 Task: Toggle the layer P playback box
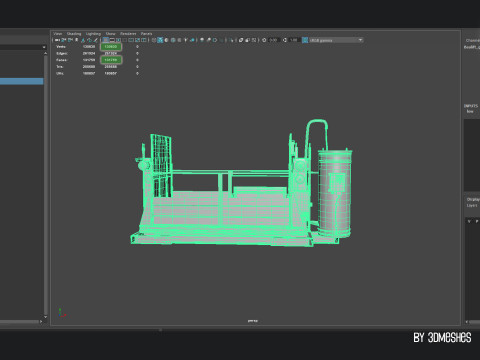click(477, 221)
